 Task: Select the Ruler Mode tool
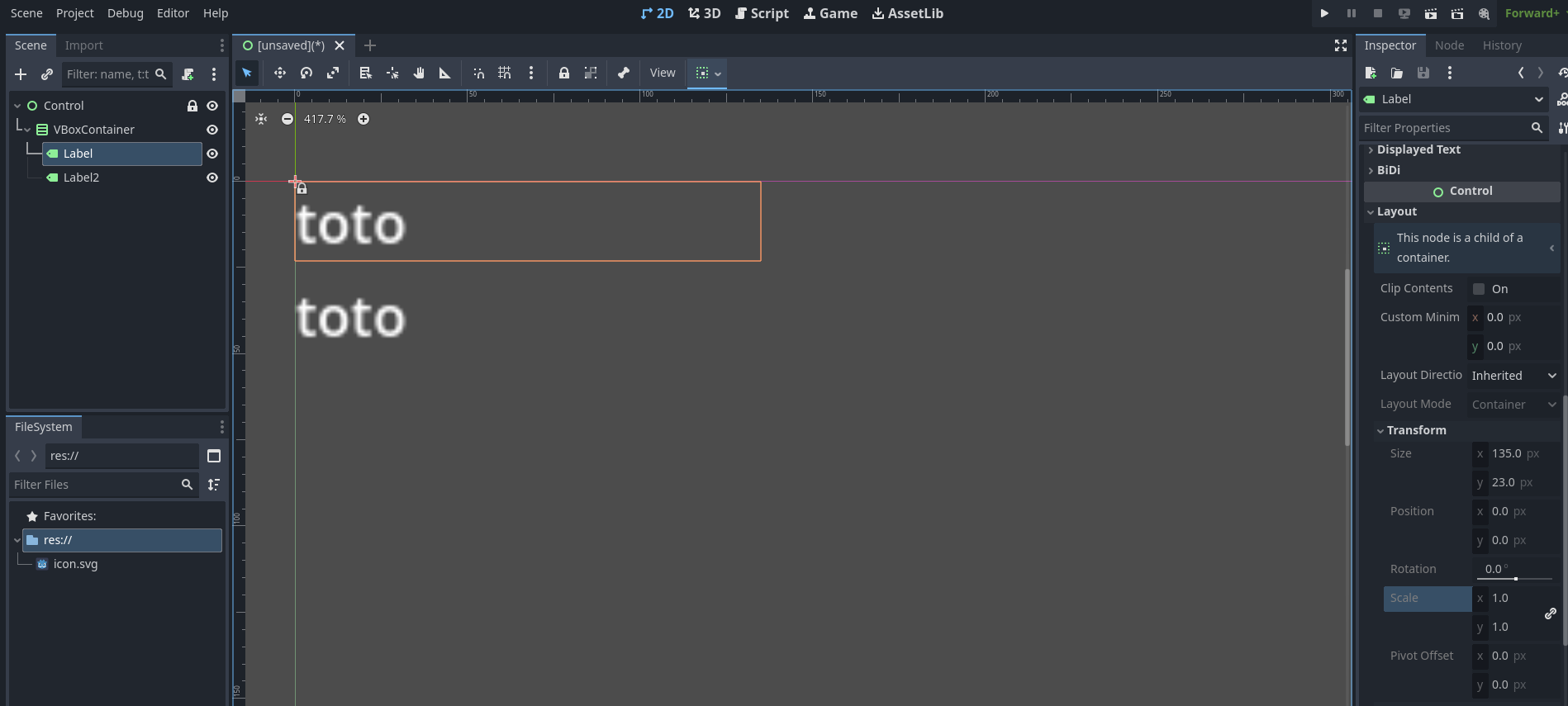pyautogui.click(x=445, y=73)
